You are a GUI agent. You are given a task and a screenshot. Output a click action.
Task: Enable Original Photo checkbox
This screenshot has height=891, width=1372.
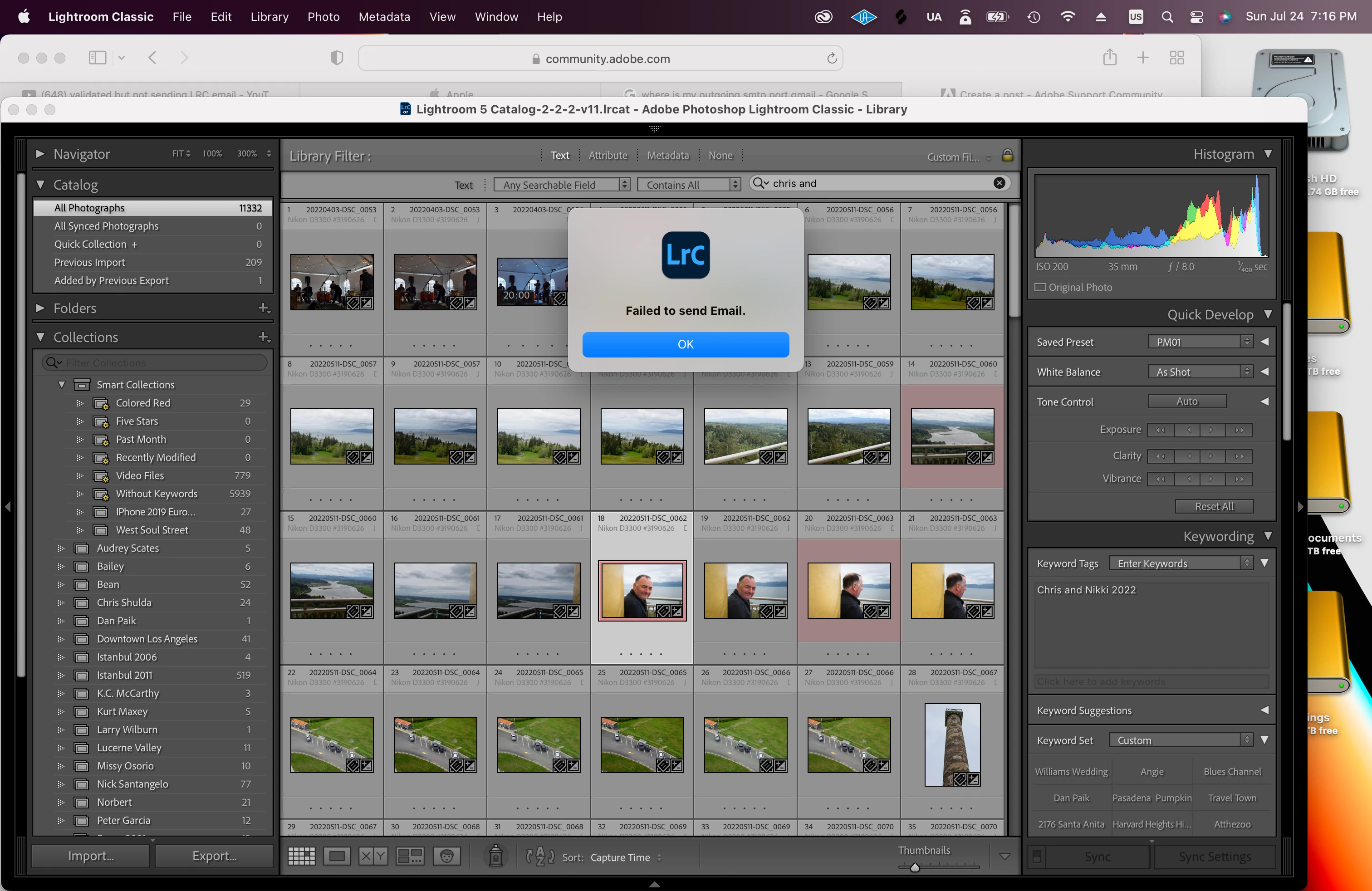(1040, 287)
